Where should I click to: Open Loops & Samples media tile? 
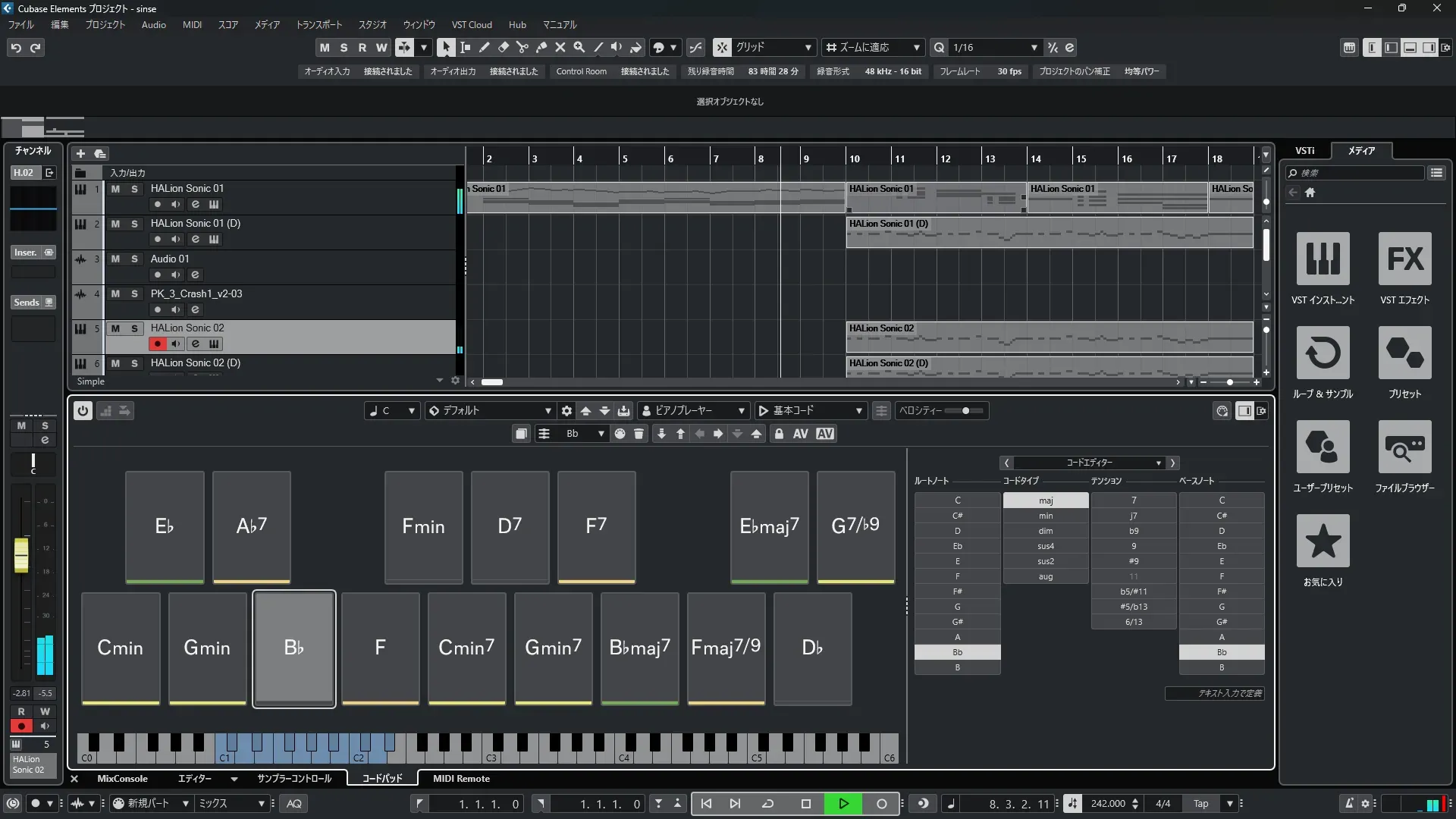pos(1323,353)
